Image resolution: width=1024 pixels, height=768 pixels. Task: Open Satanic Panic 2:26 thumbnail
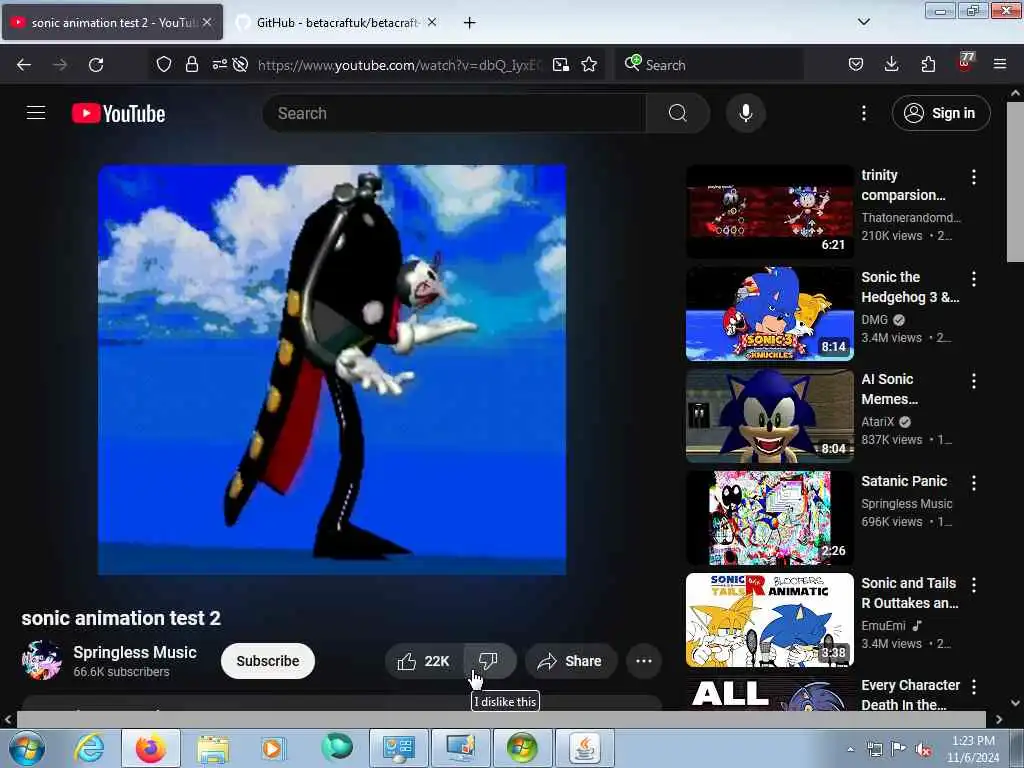point(769,518)
